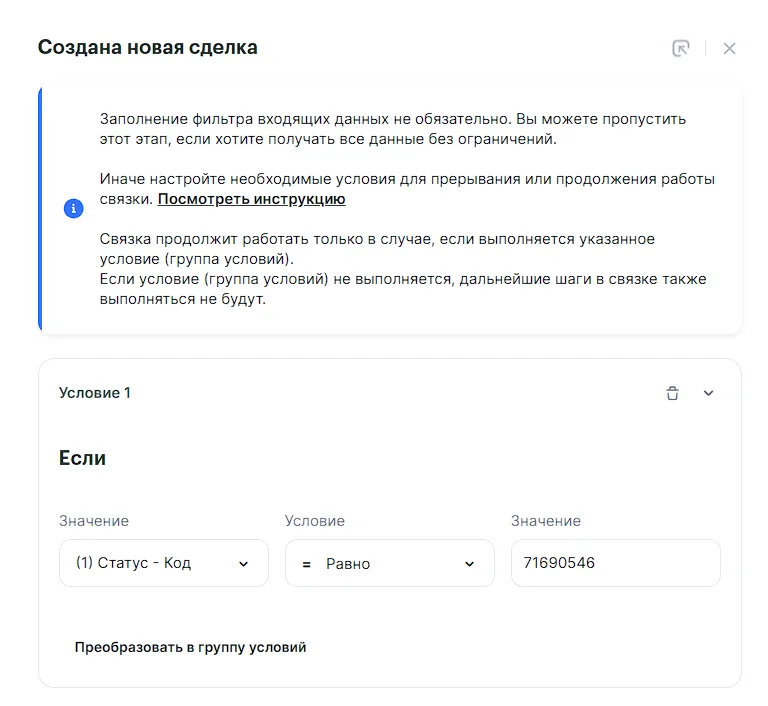Open the "Посмотреть инструкцию" link
768x706 pixels.
coord(251,199)
